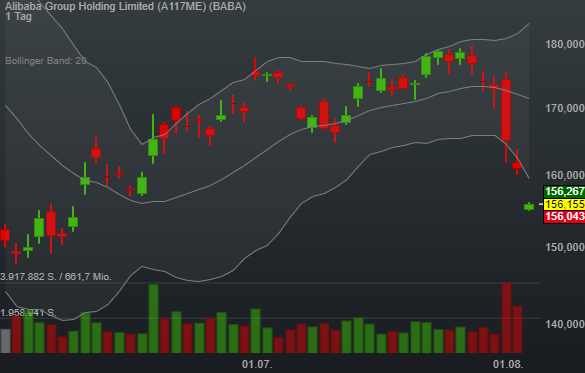This screenshot has height=373, width=585.
Task: Click the gray first volume bar
Action: (x=5, y=341)
